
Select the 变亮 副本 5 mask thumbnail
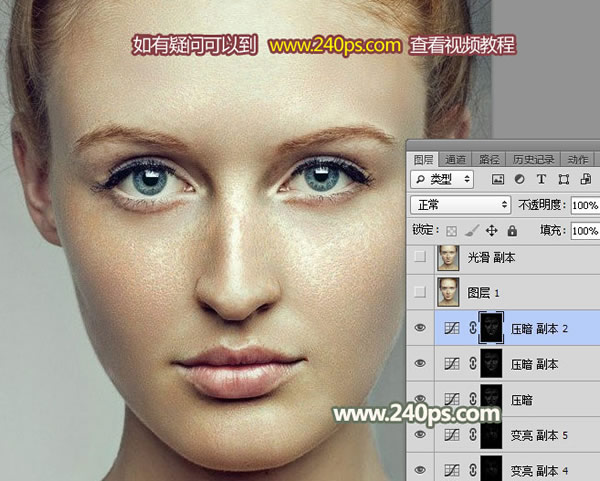[491, 435]
